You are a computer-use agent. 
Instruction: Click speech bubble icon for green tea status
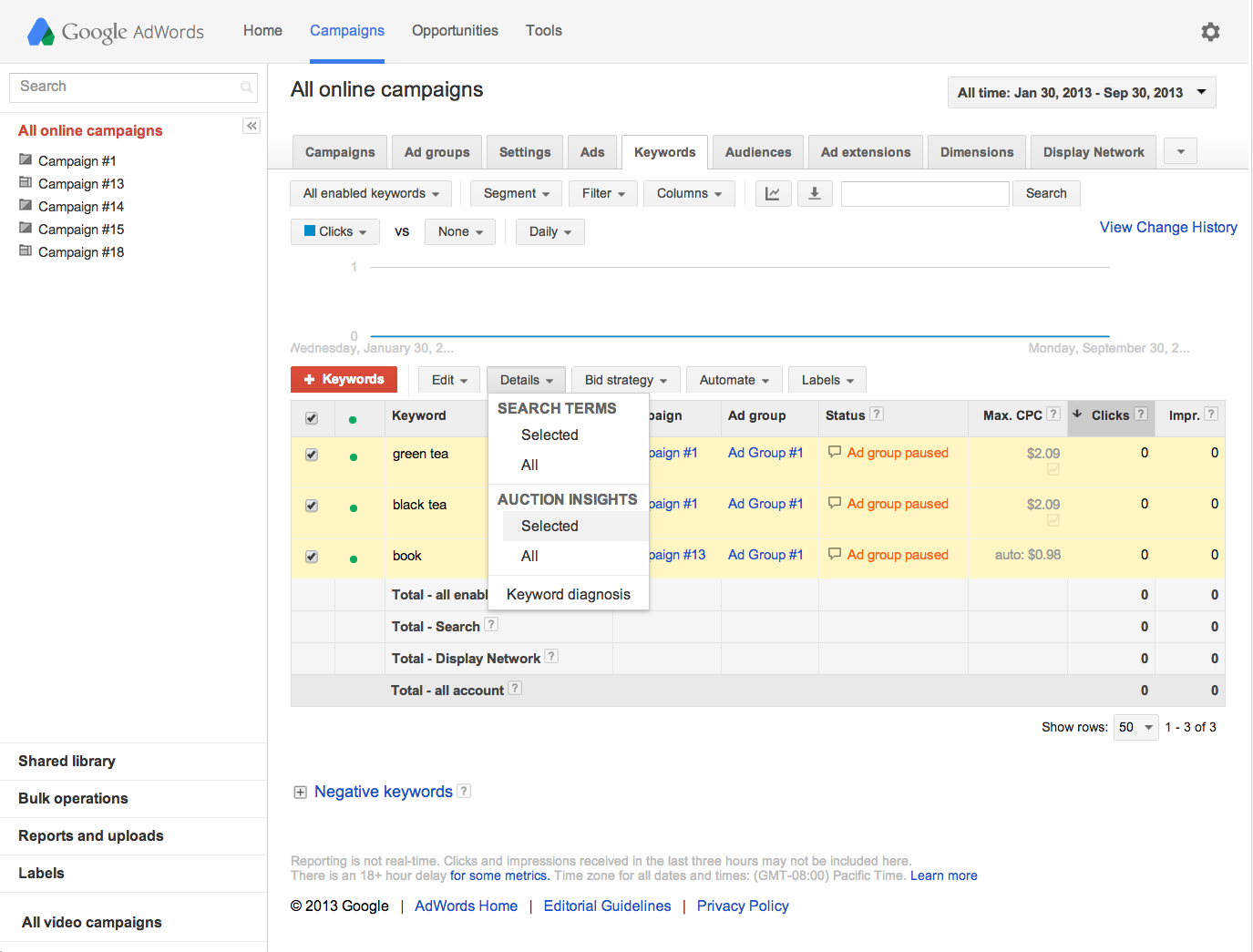(835, 452)
